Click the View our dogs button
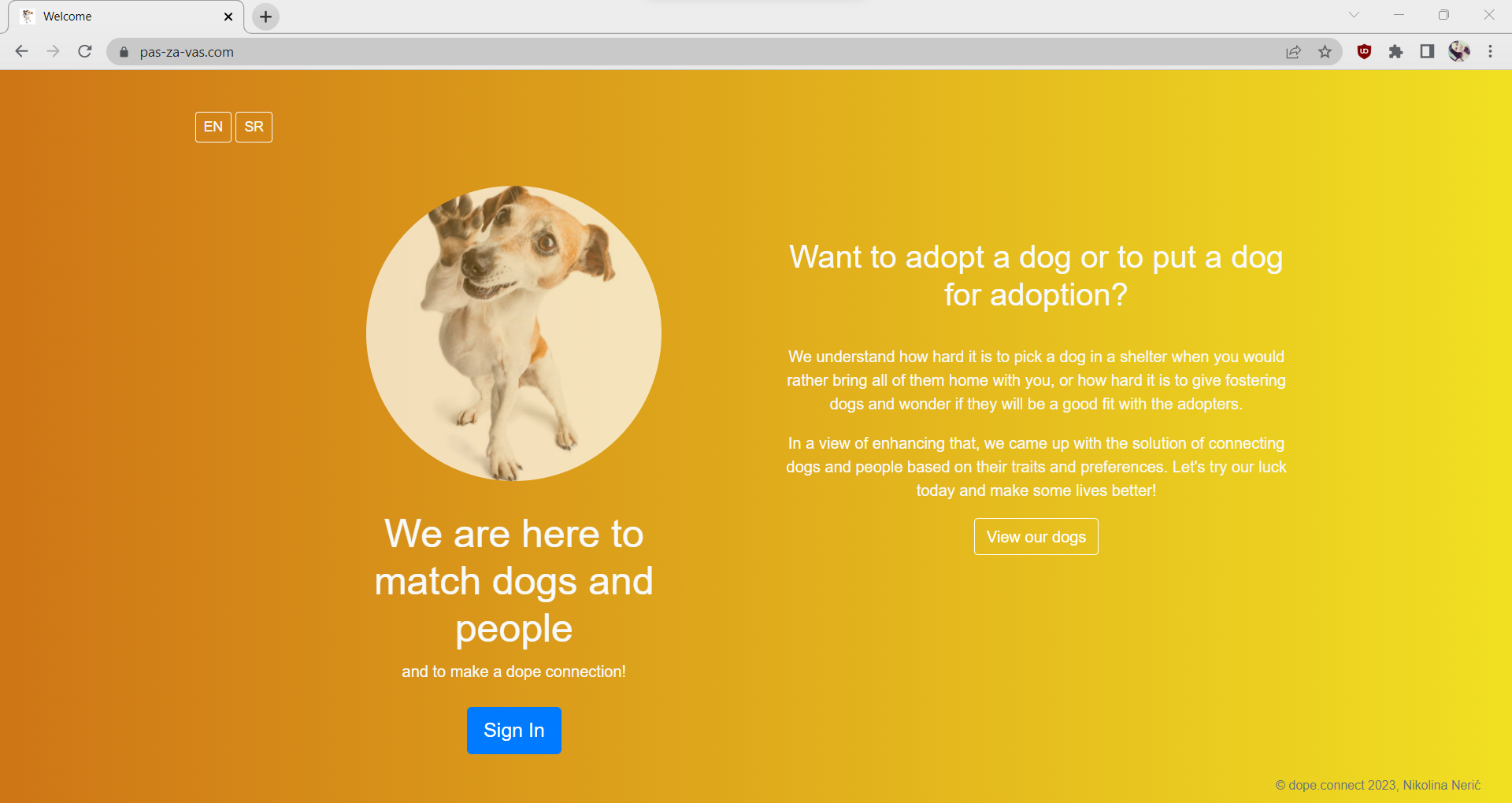The height and width of the screenshot is (803, 1512). (x=1036, y=536)
